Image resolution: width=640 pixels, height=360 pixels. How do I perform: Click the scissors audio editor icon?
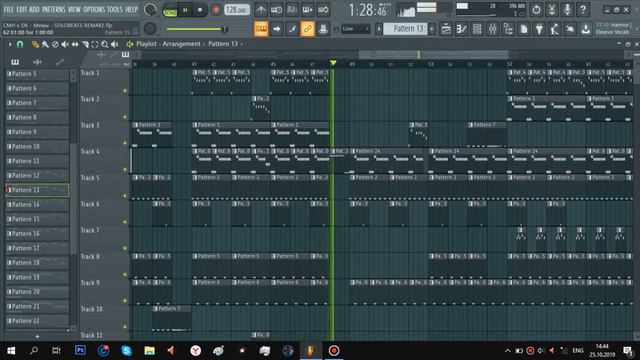tap(552, 9)
